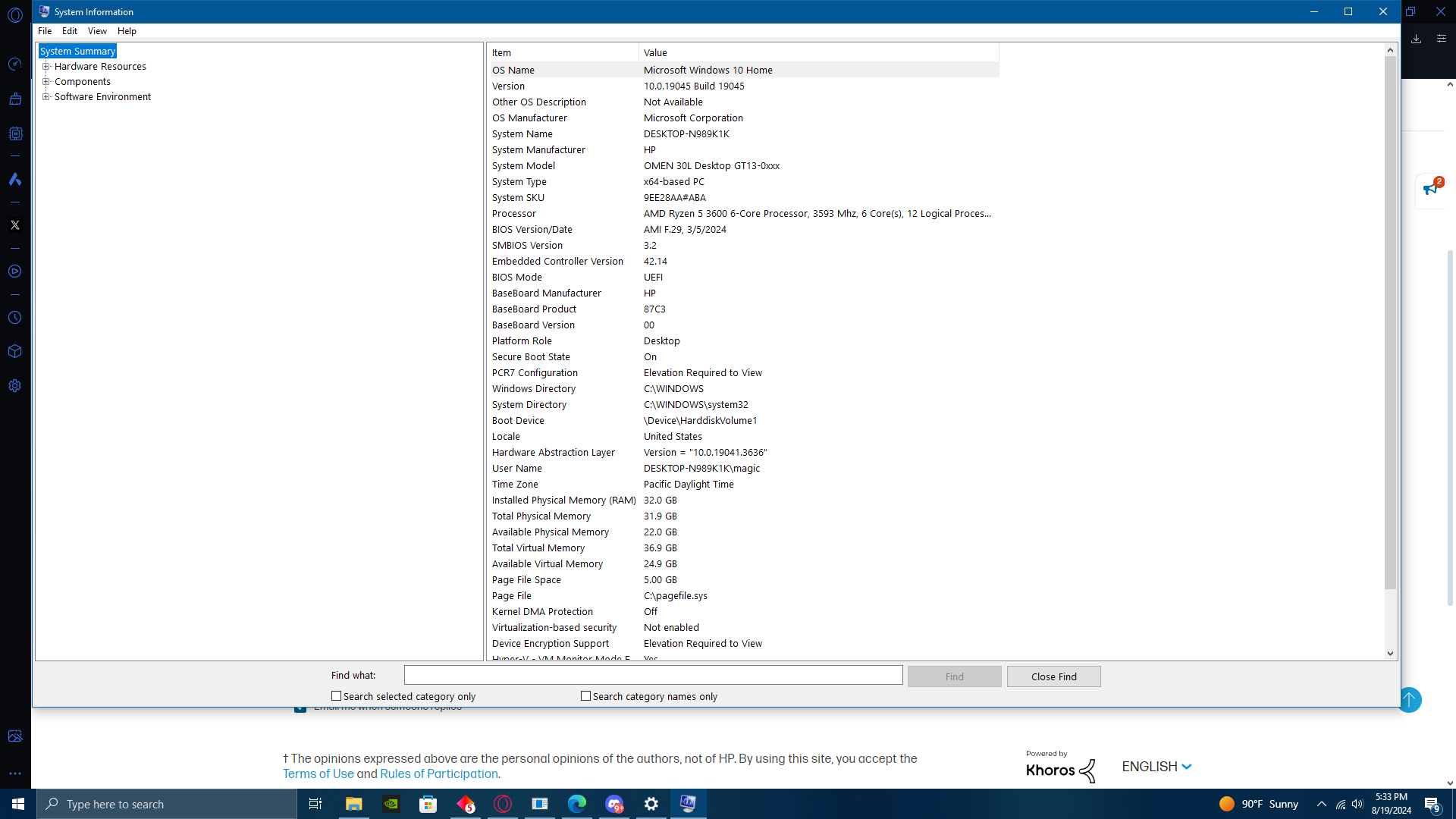Open Microsoft Store on the taskbar
The width and height of the screenshot is (1456, 819).
tap(428, 804)
